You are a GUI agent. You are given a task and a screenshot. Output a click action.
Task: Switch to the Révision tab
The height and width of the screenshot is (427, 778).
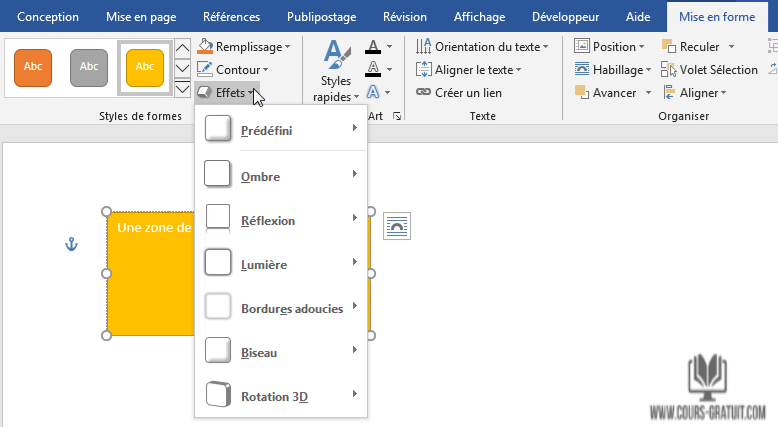[x=404, y=17]
